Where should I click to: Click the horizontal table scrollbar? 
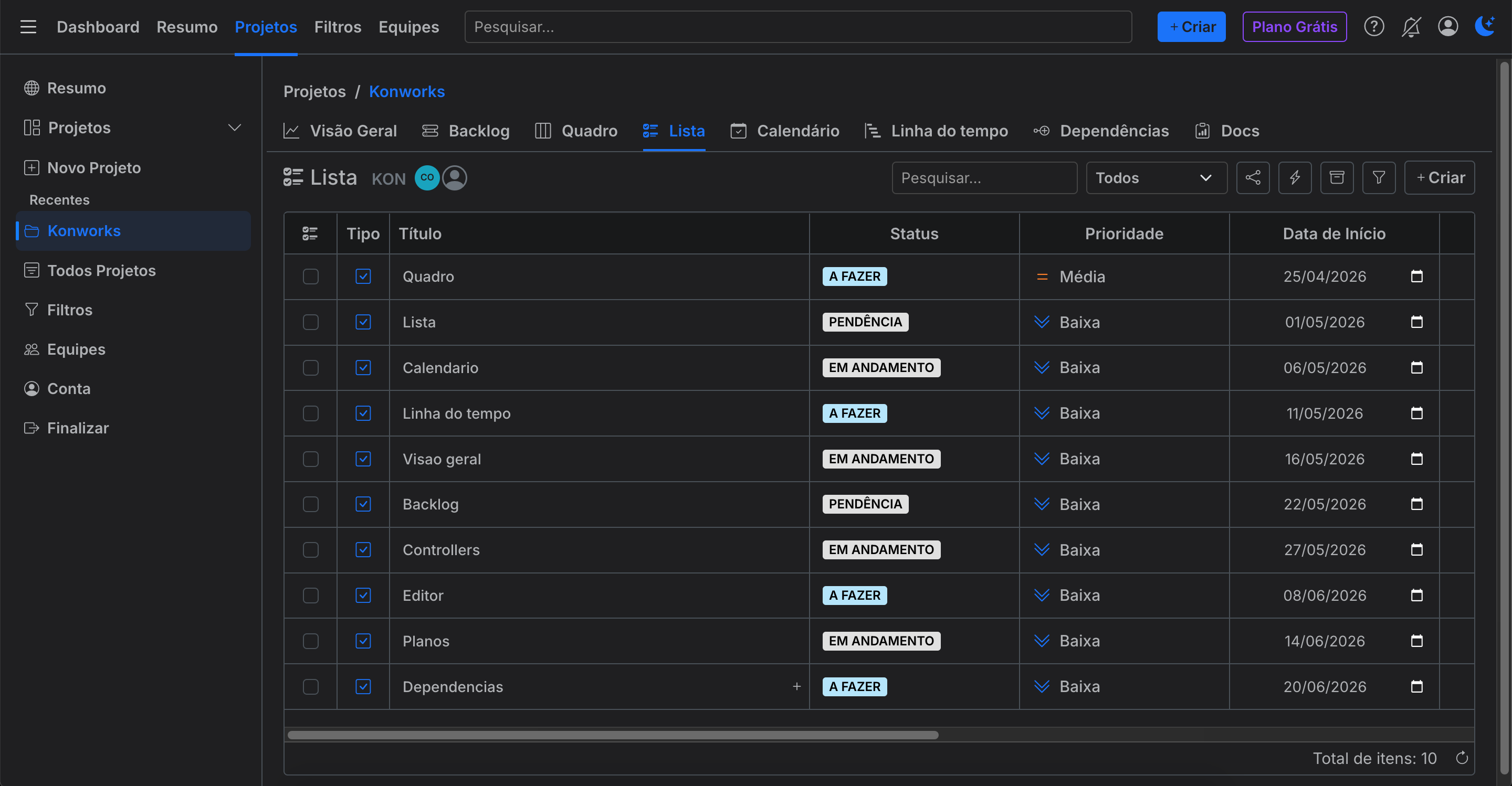click(x=612, y=735)
